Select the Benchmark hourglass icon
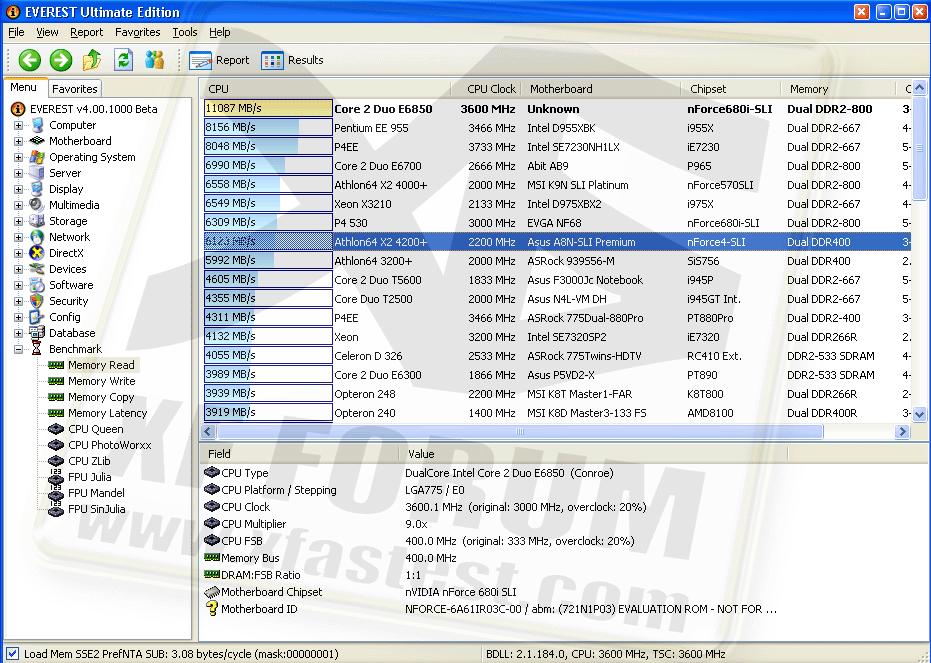The height and width of the screenshot is (663, 931). 37,350
